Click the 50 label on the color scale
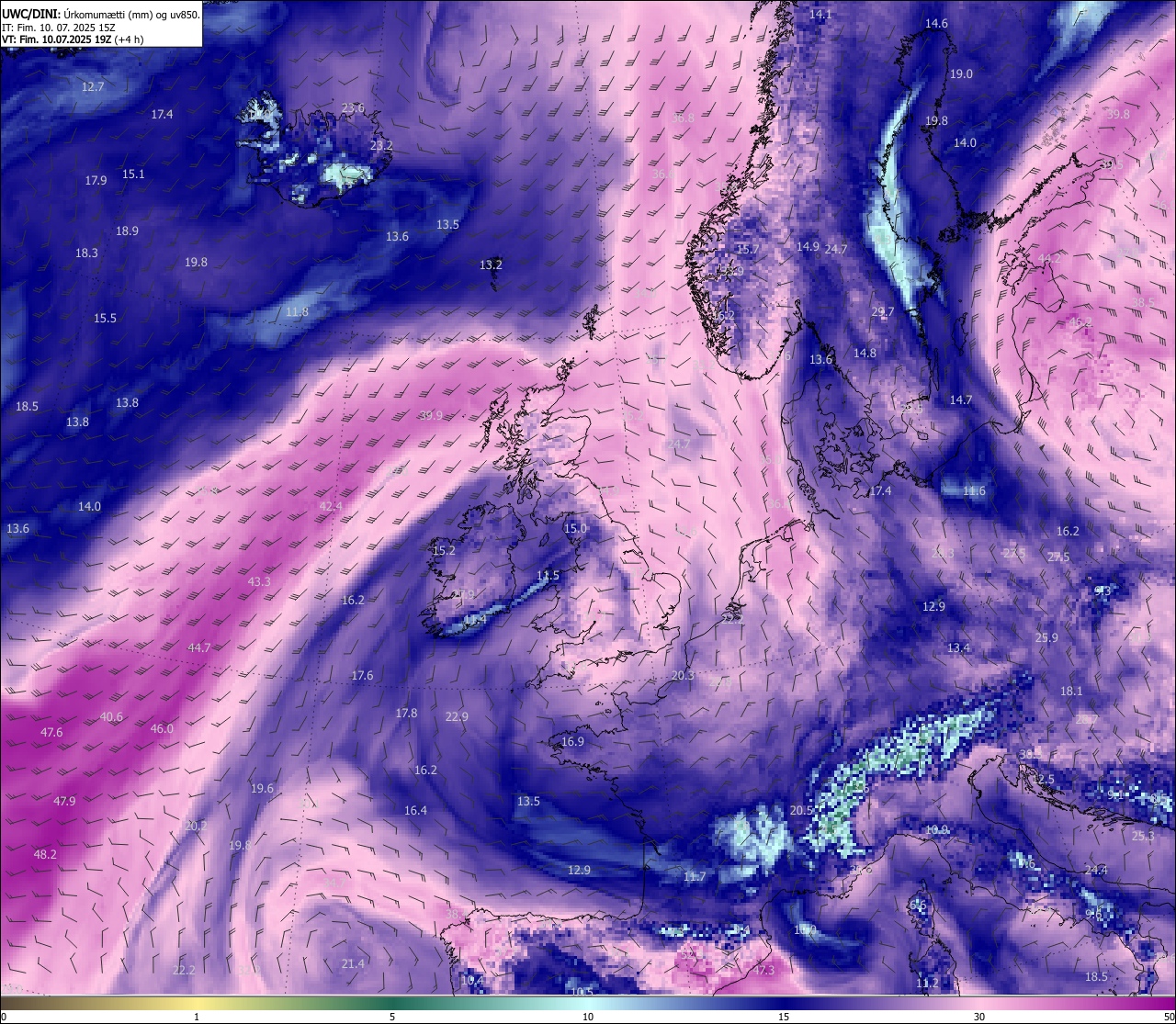This screenshot has height=1024, width=1176. (1169, 1017)
